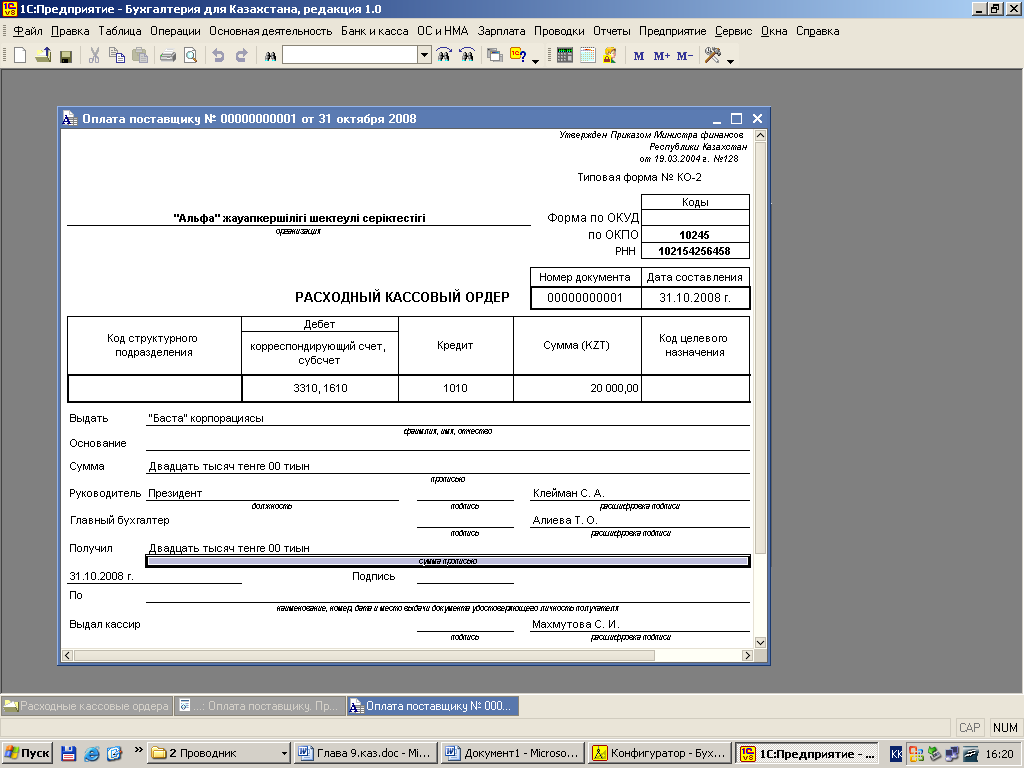Viewport: 1024px width, 768px height.
Task: Click the Copy toolbar icon
Action: [x=117, y=56]
